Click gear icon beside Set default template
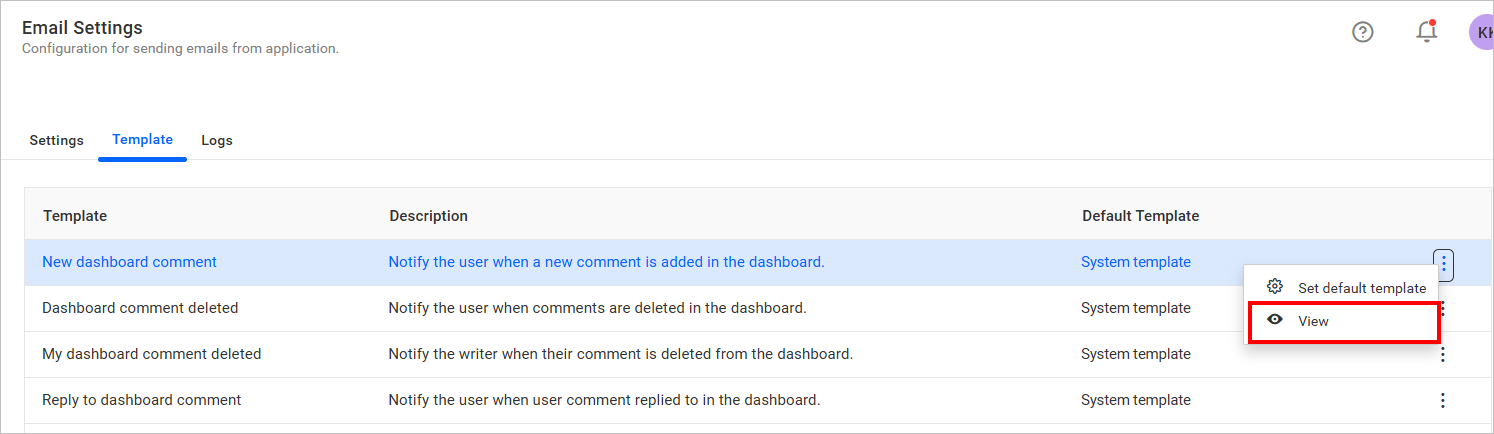Viewport: 1494px width, 434px height. pos(1274,287)
